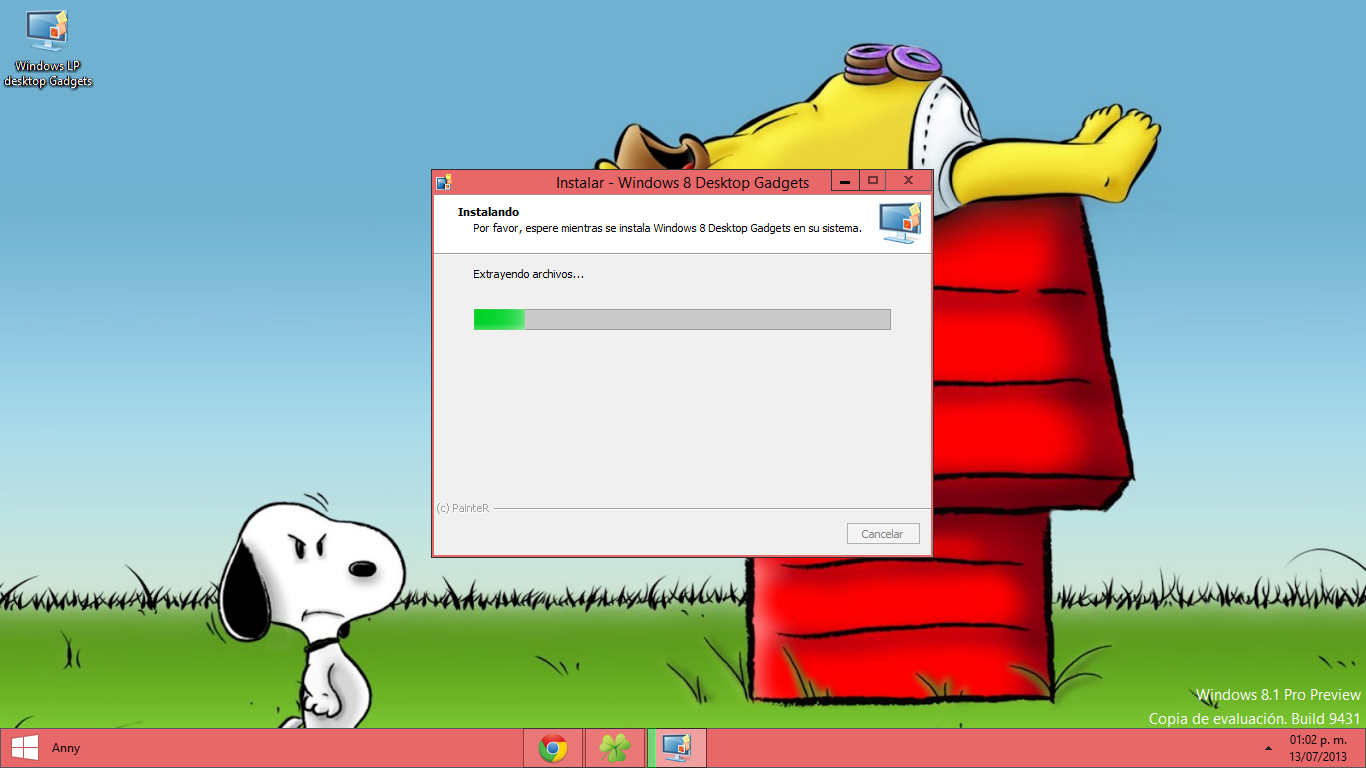This screenshot has height=768, width=1366.
Task: Click the installer progress bar
Action: (682, 319)
